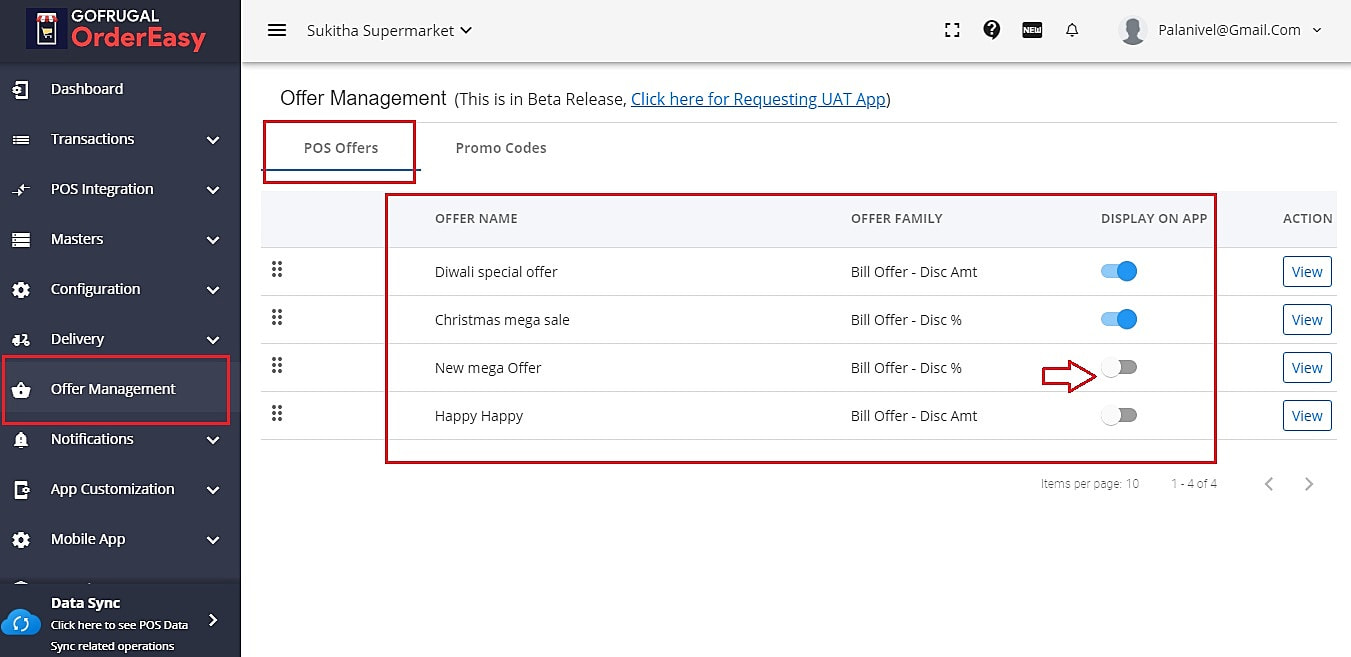Image resolution: width=1351 pixels, height=657 pixels.
Task: Click the user profile avatar icon
Action: (1133, 31)
